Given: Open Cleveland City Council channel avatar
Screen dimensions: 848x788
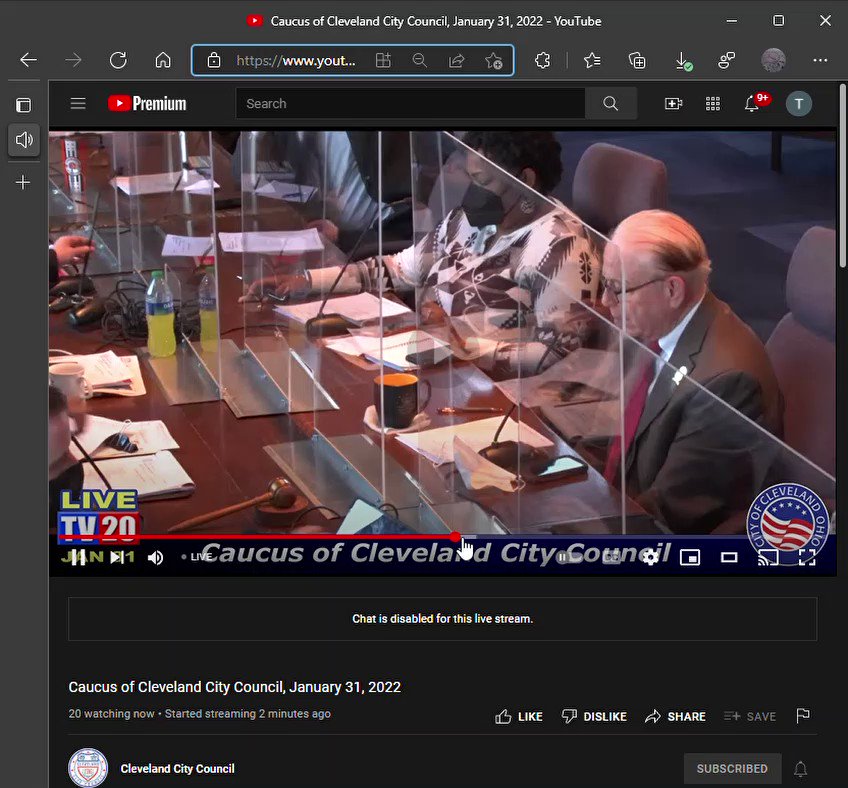Looking at the screenshot, I should 88,768.
